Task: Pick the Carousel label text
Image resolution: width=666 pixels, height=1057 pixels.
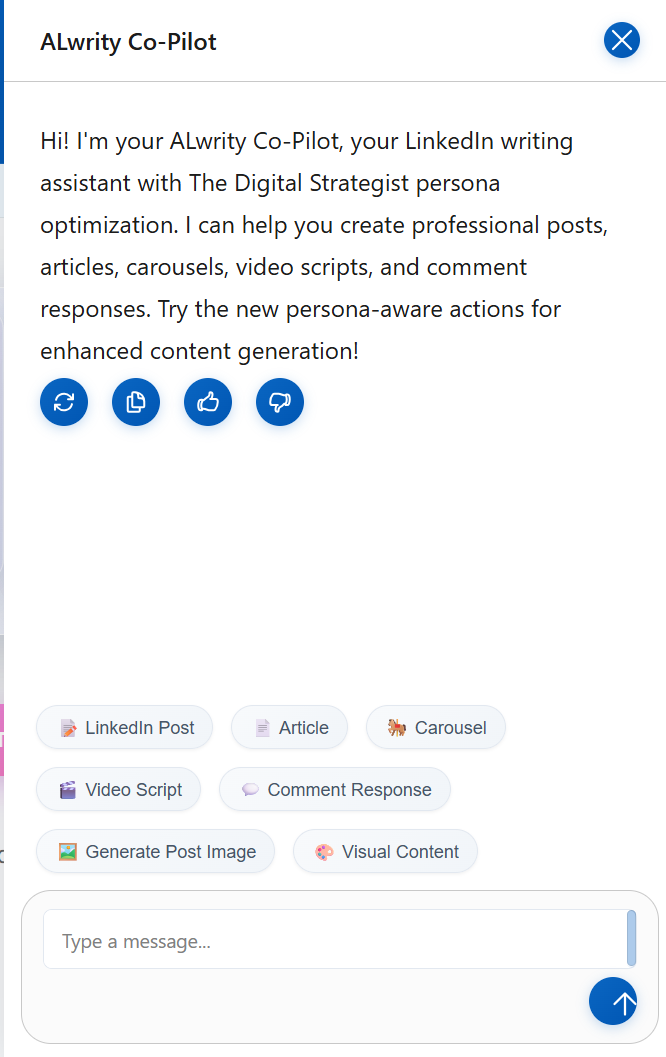Action: tap(450, 728)
